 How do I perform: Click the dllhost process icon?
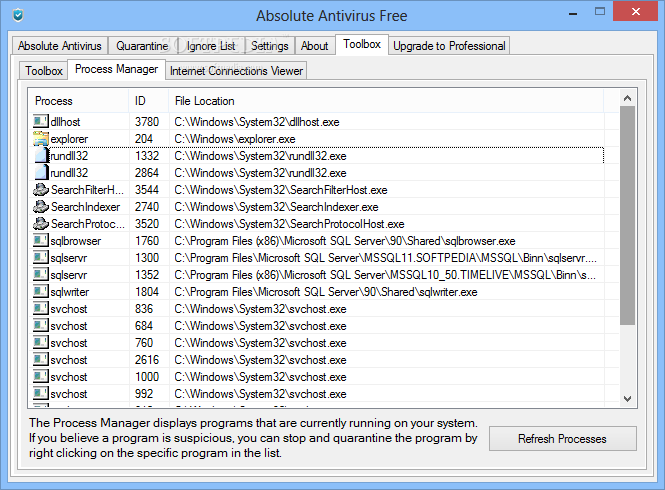pos(41,122)
